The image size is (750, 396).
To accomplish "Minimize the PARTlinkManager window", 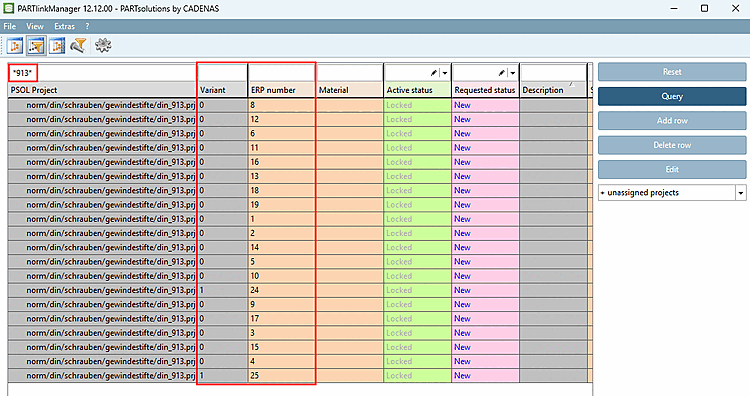I will [x=674, y=8].
